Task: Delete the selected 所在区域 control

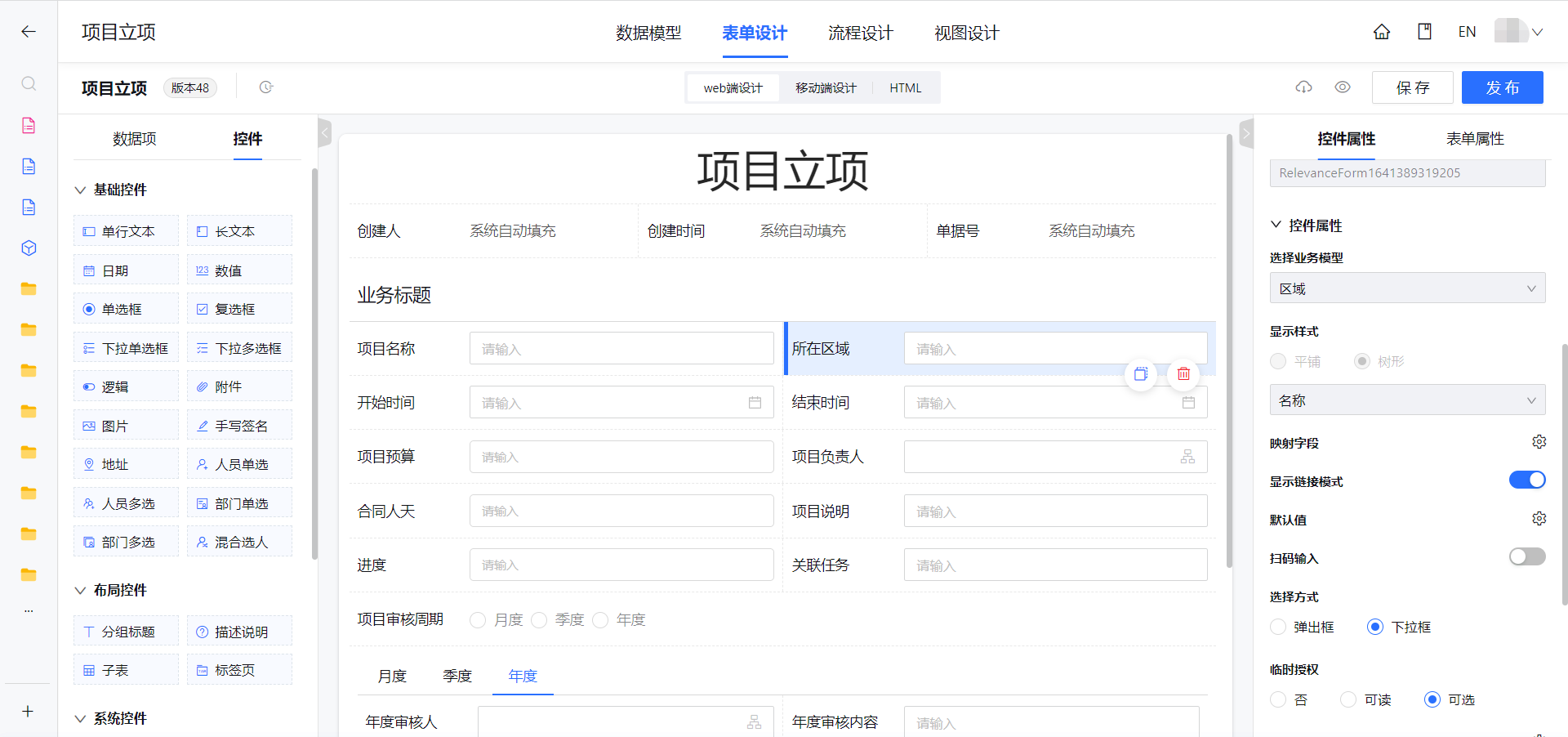Action: pos(1183,374)
